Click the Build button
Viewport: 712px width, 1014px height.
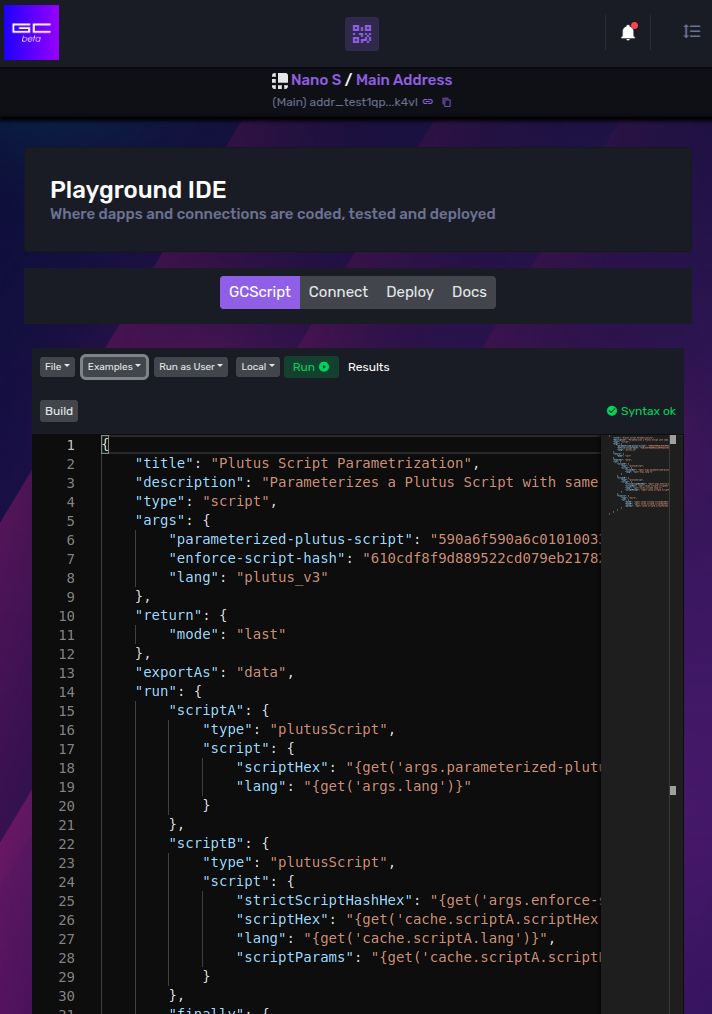click(59, 411)
